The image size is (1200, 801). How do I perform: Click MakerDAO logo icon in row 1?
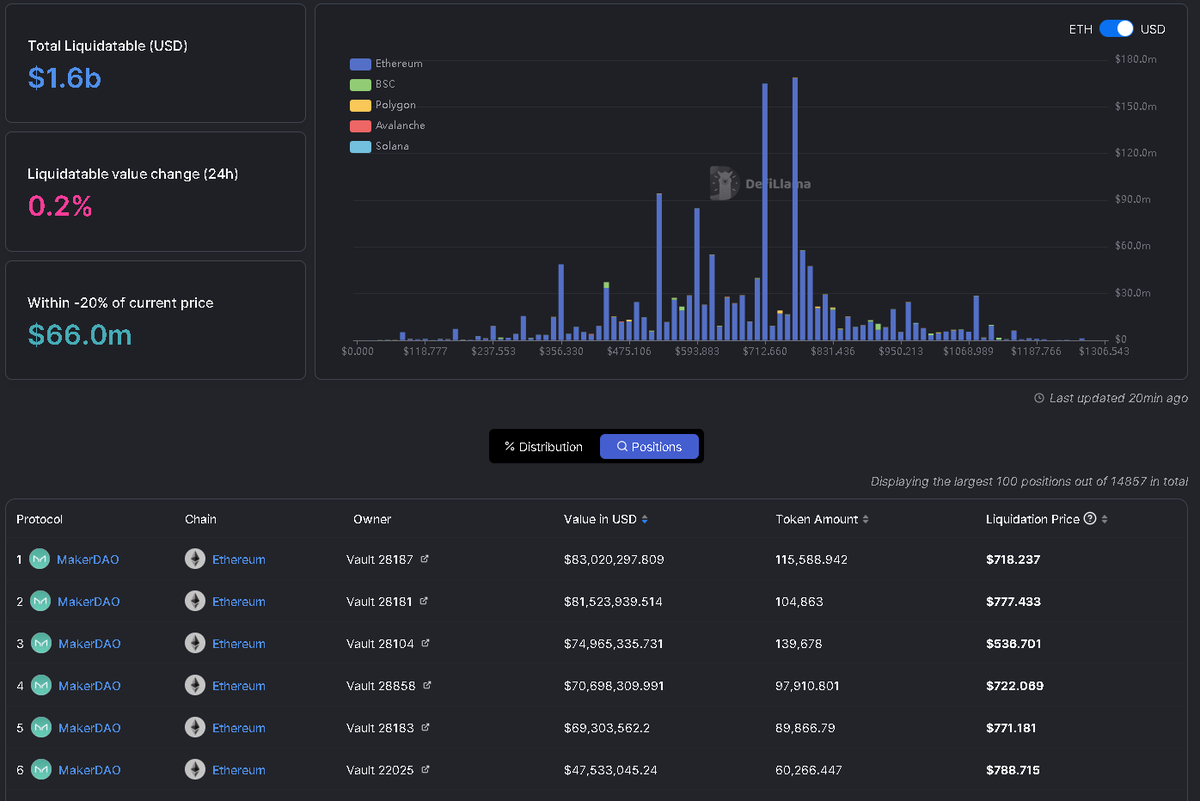click(40, 559)
